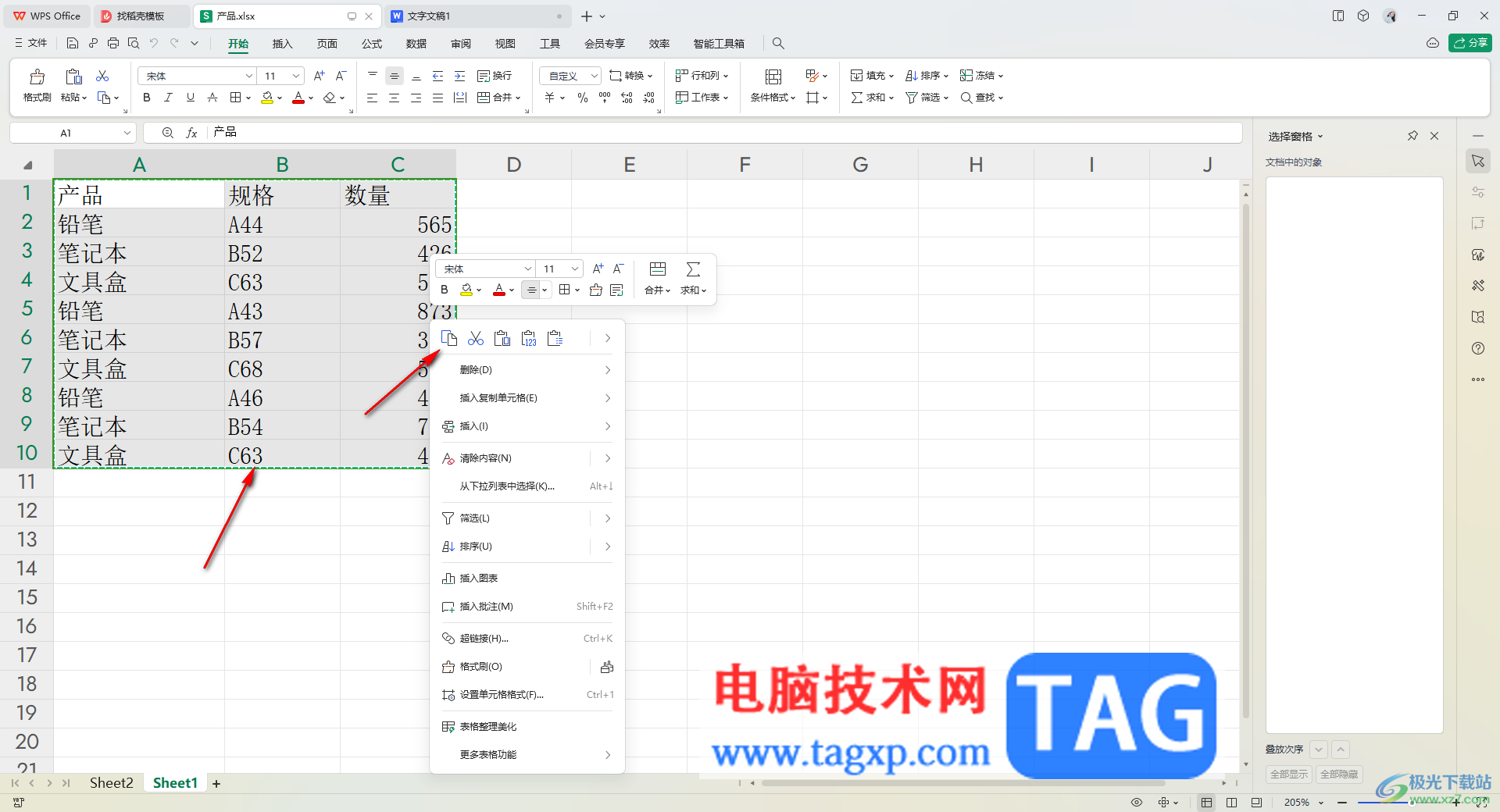Click the strikethrough icon in ribbon
Screen dimensions: 1500x812
(212, 98)
